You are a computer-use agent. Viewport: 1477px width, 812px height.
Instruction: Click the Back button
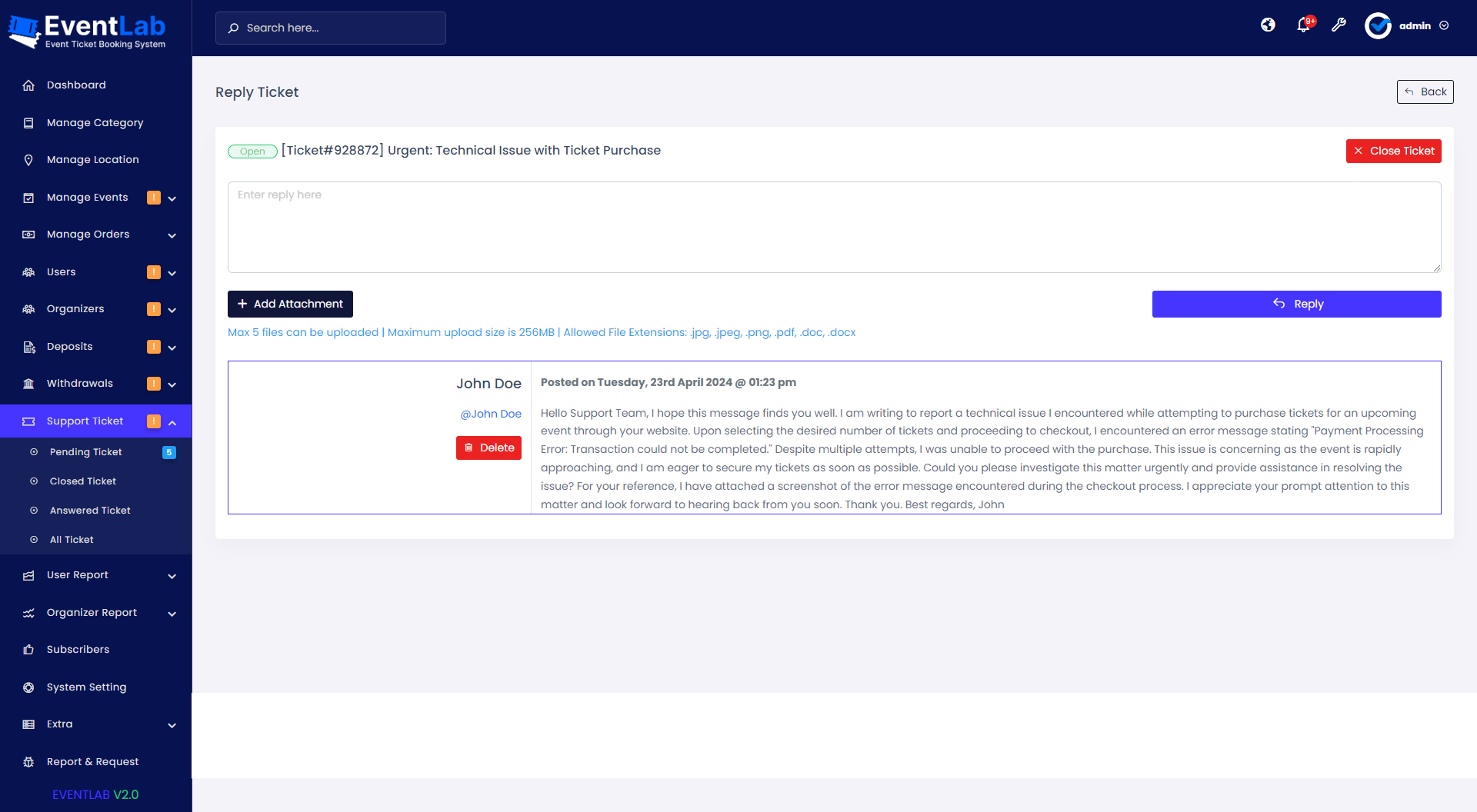(x=1425, y=92)
